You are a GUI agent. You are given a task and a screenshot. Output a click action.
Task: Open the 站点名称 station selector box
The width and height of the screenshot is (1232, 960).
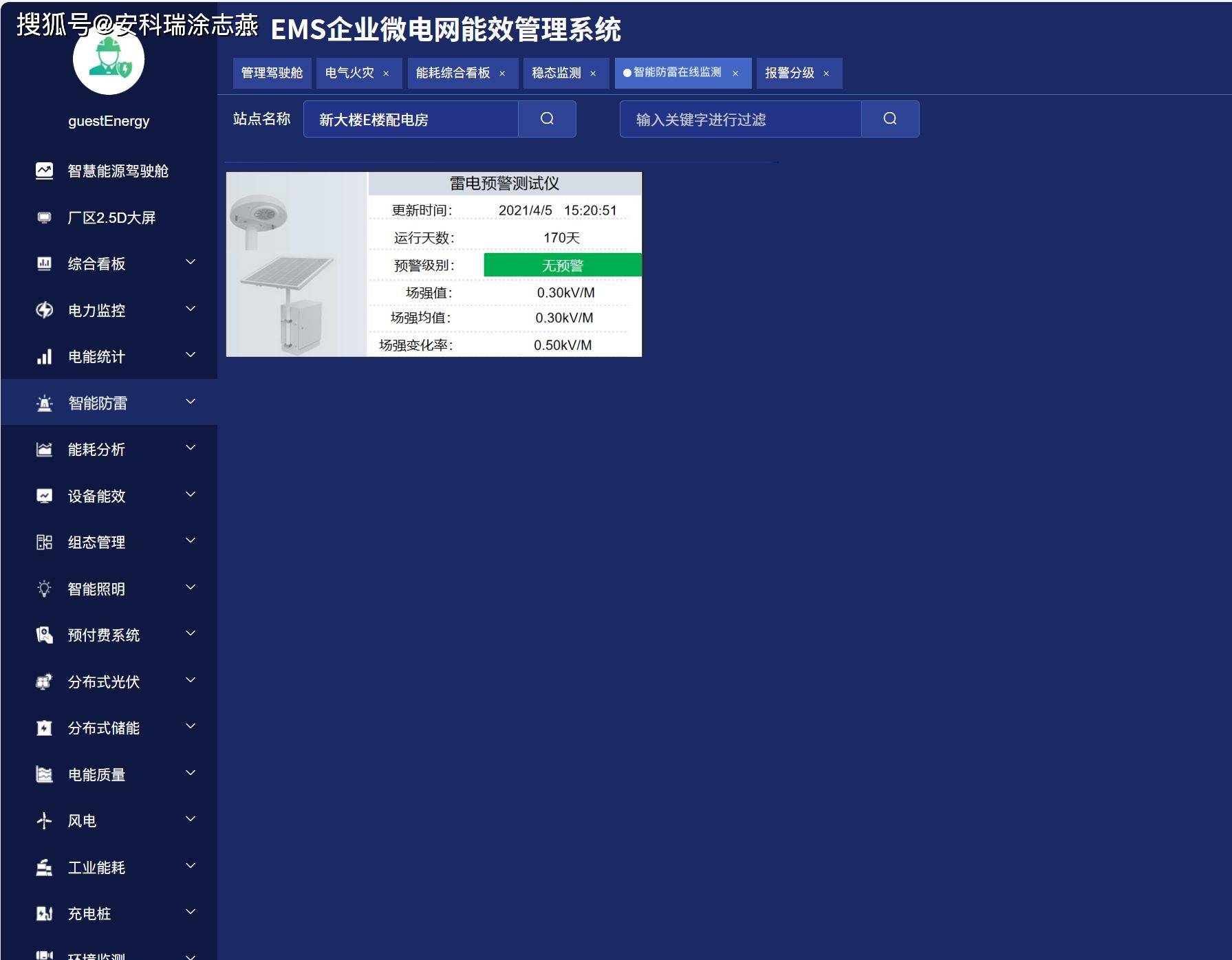(x=411, y=120)
